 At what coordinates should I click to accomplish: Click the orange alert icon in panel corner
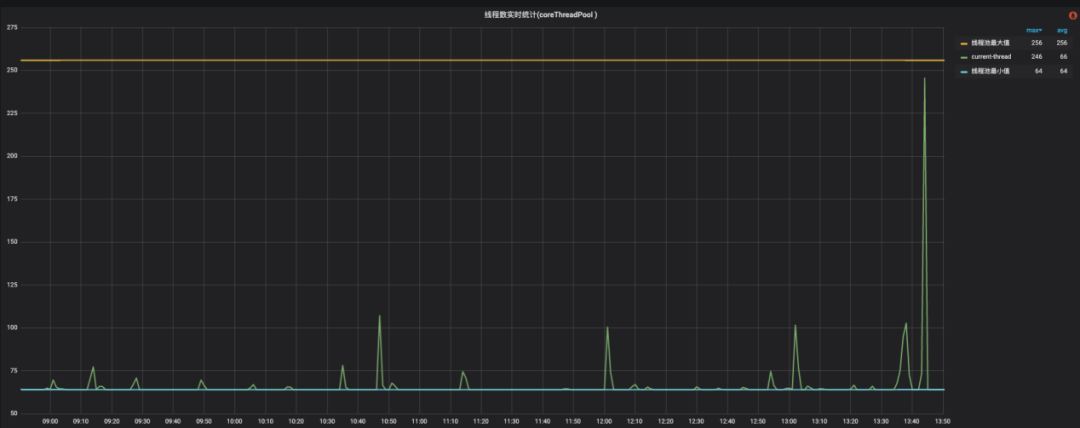point(1072,16)
